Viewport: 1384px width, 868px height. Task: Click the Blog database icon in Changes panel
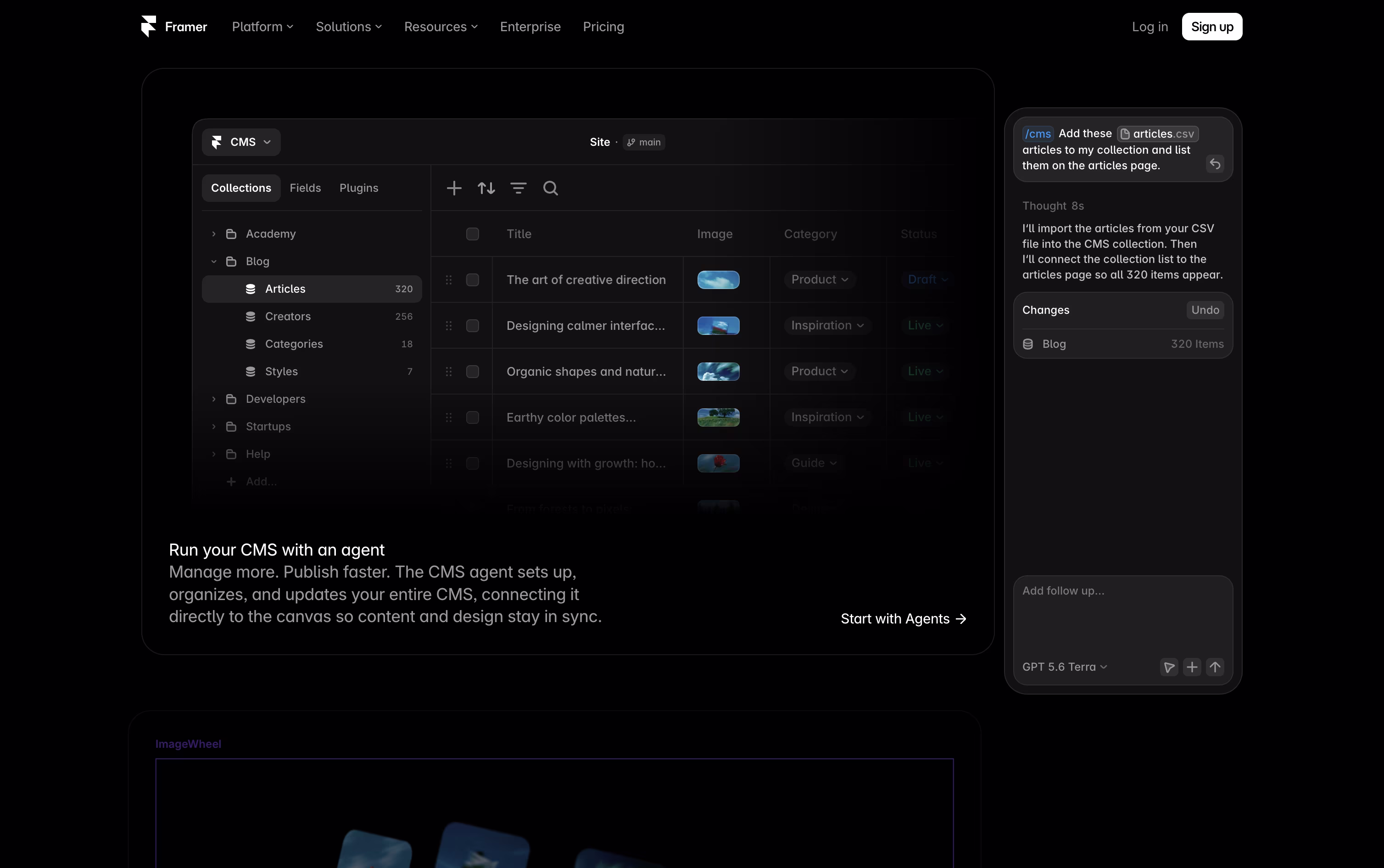click(1028, 344)
